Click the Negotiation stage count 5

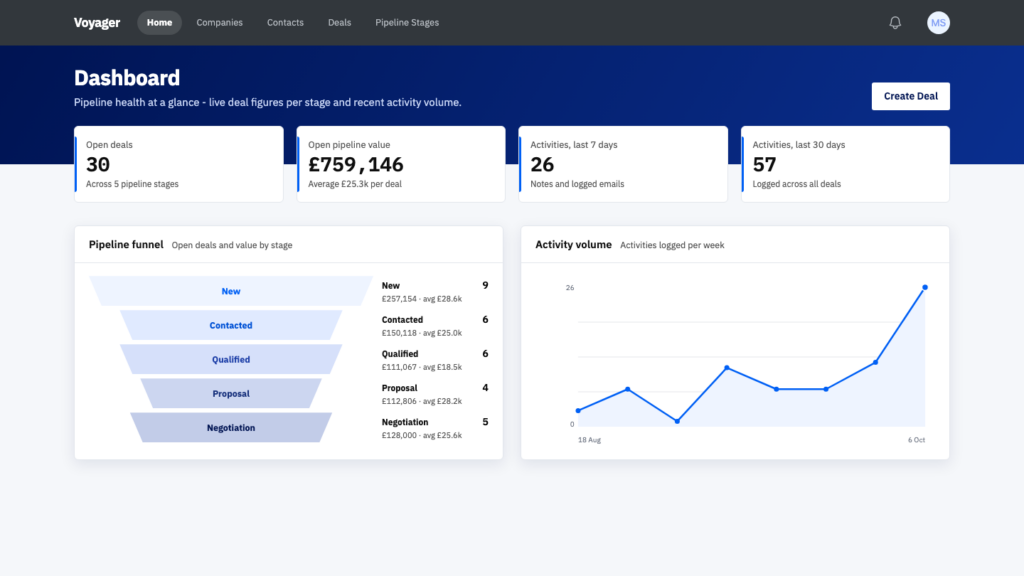(485, 422)
